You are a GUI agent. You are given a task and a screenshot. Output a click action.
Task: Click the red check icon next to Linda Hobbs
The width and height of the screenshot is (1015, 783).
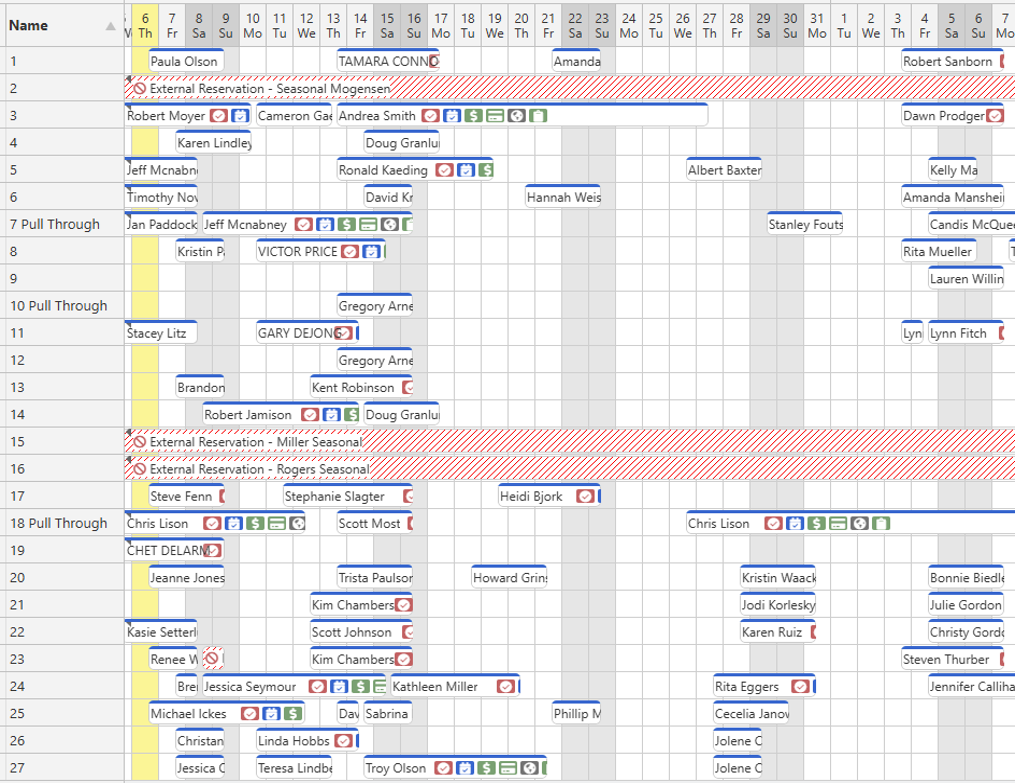(x=344, y=741)
